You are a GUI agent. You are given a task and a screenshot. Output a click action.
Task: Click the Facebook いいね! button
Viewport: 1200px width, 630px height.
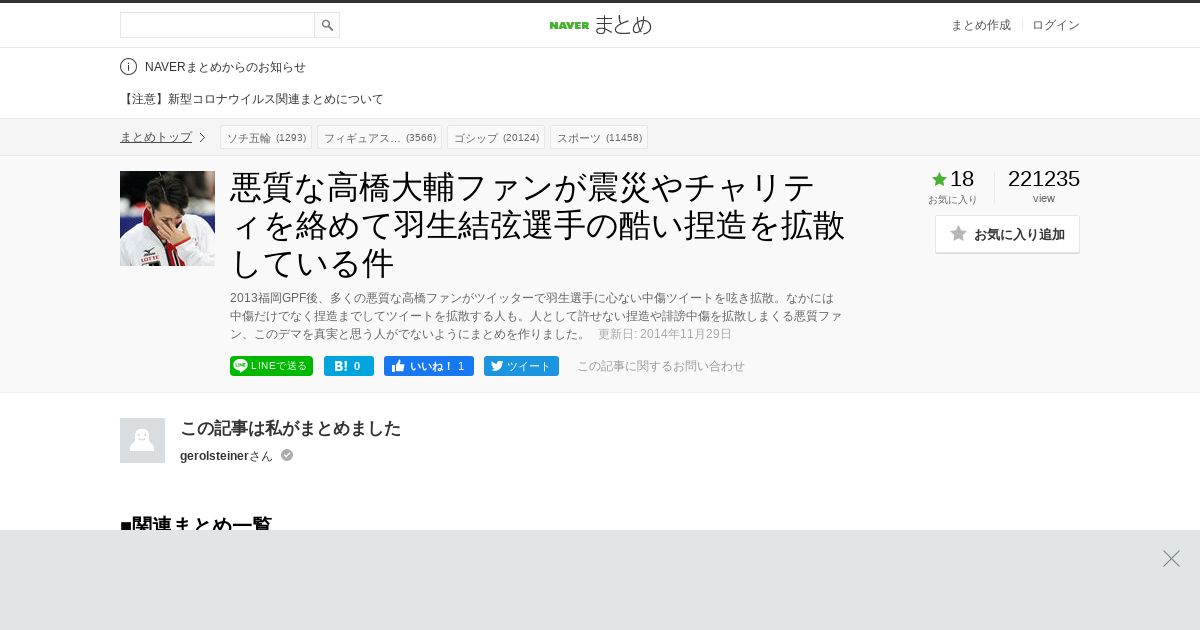tap(429, 366)
